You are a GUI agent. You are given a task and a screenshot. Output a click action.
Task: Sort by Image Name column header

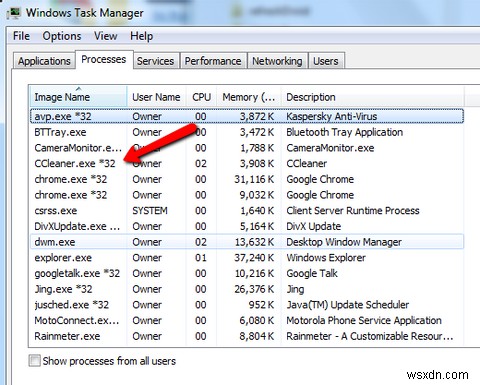(78, 97)
